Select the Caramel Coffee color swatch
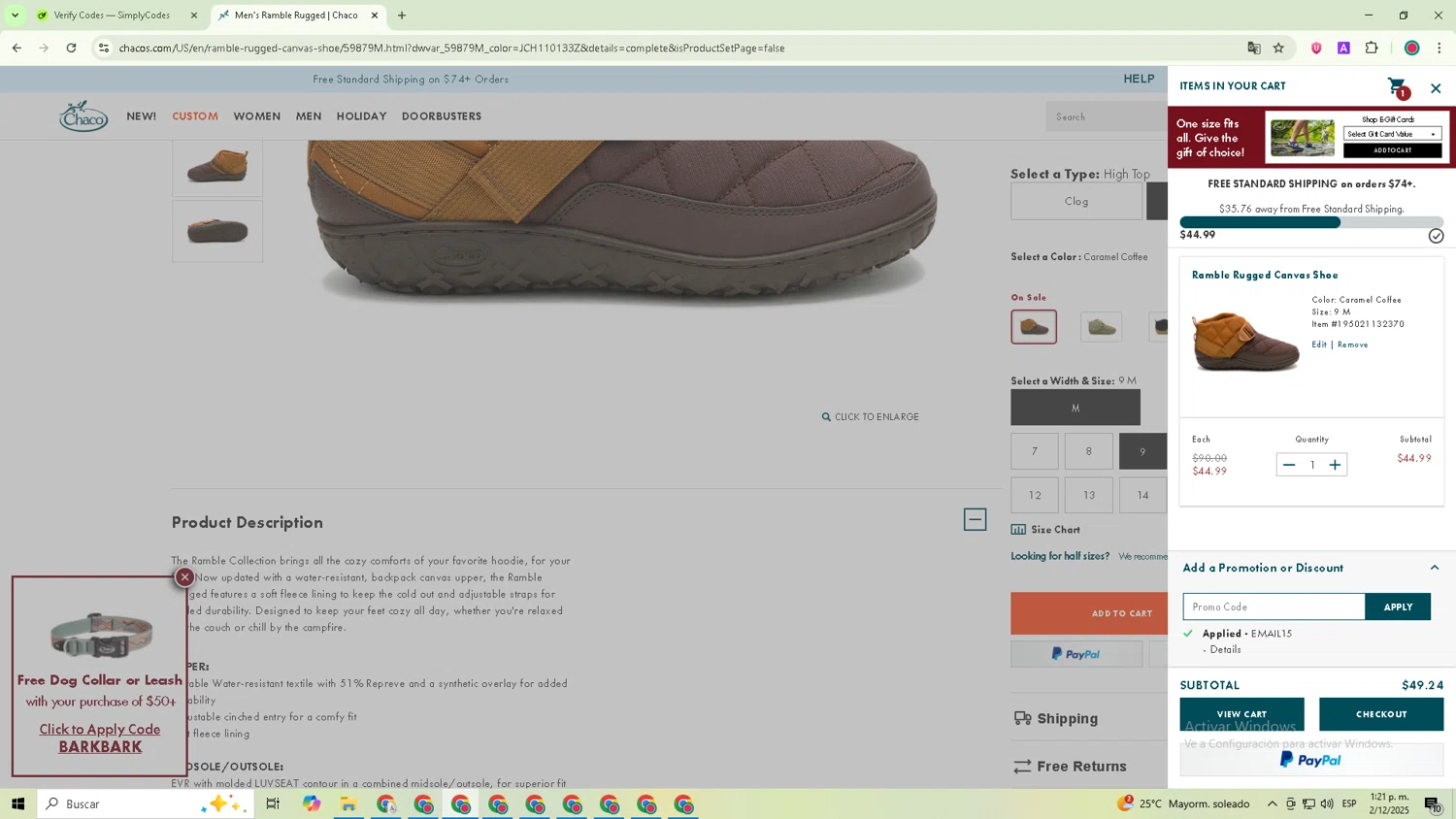1456x819 pixels. point(1034,327)
